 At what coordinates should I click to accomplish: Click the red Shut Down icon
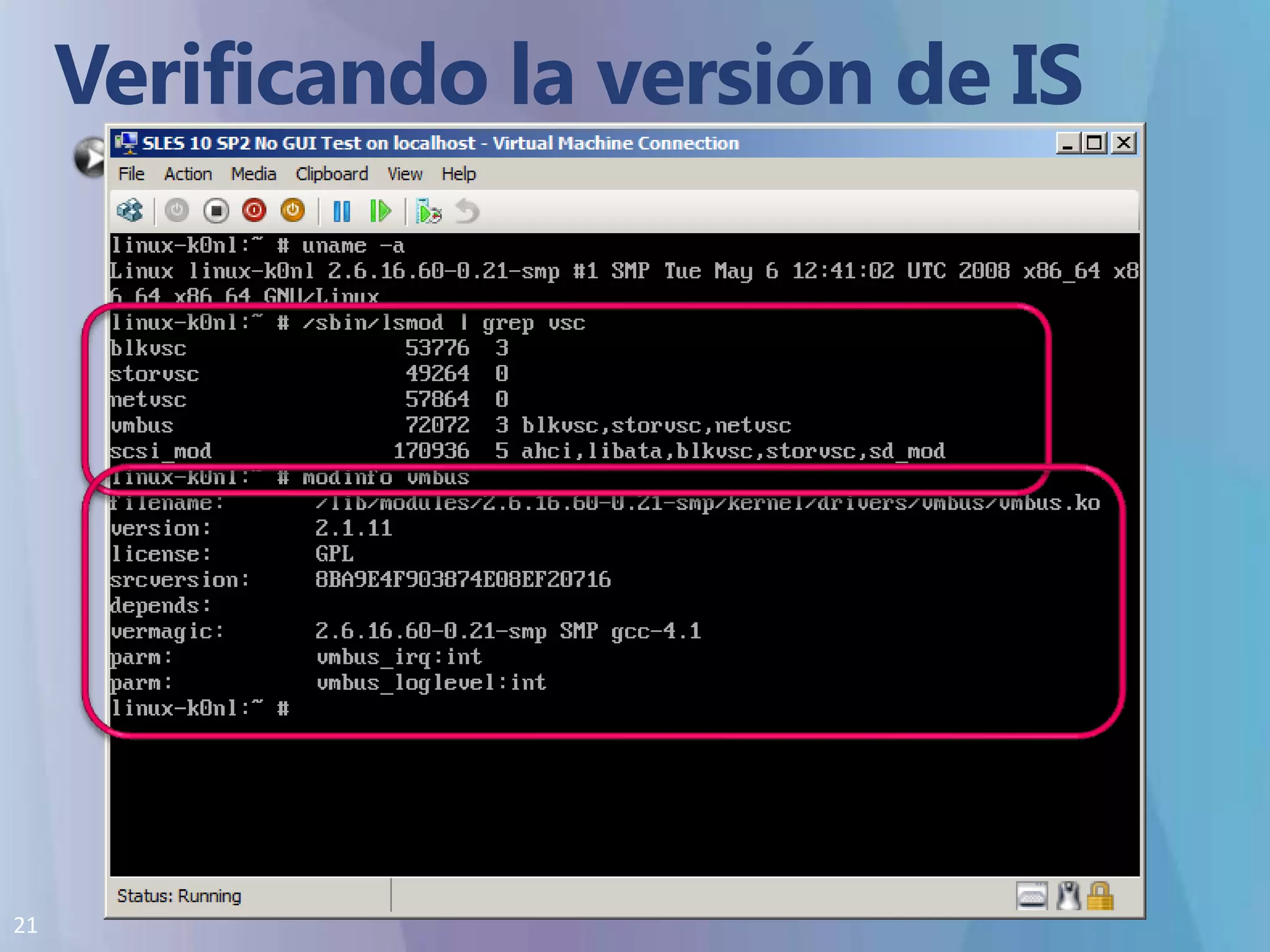click(254, 211)
